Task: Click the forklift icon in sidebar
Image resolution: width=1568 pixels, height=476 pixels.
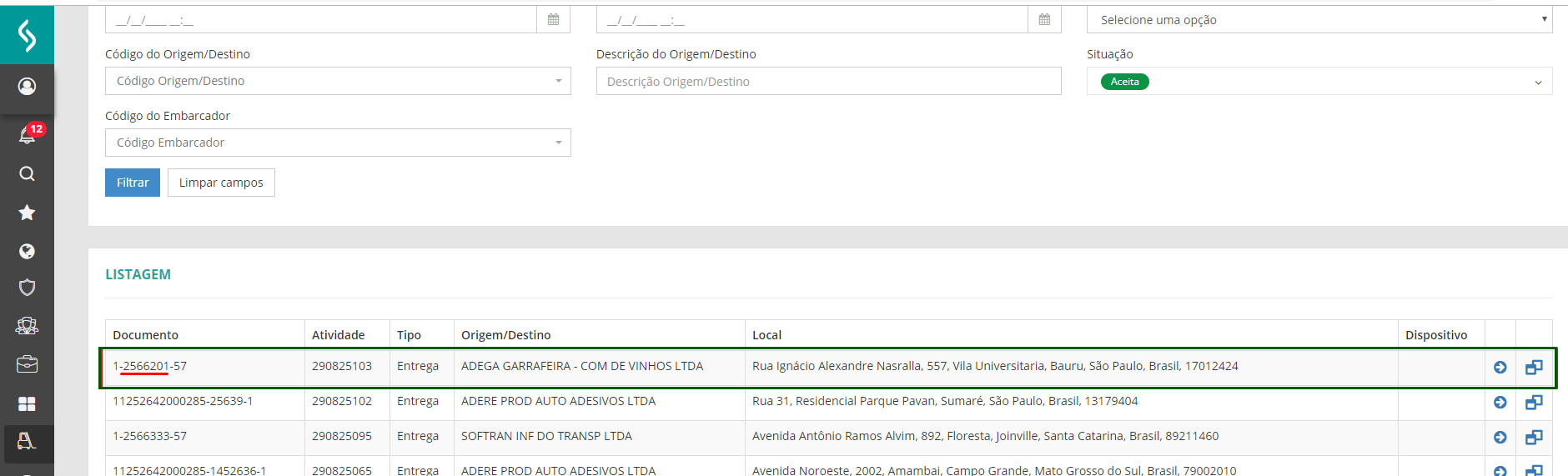Action: click(x=27, y=441)
